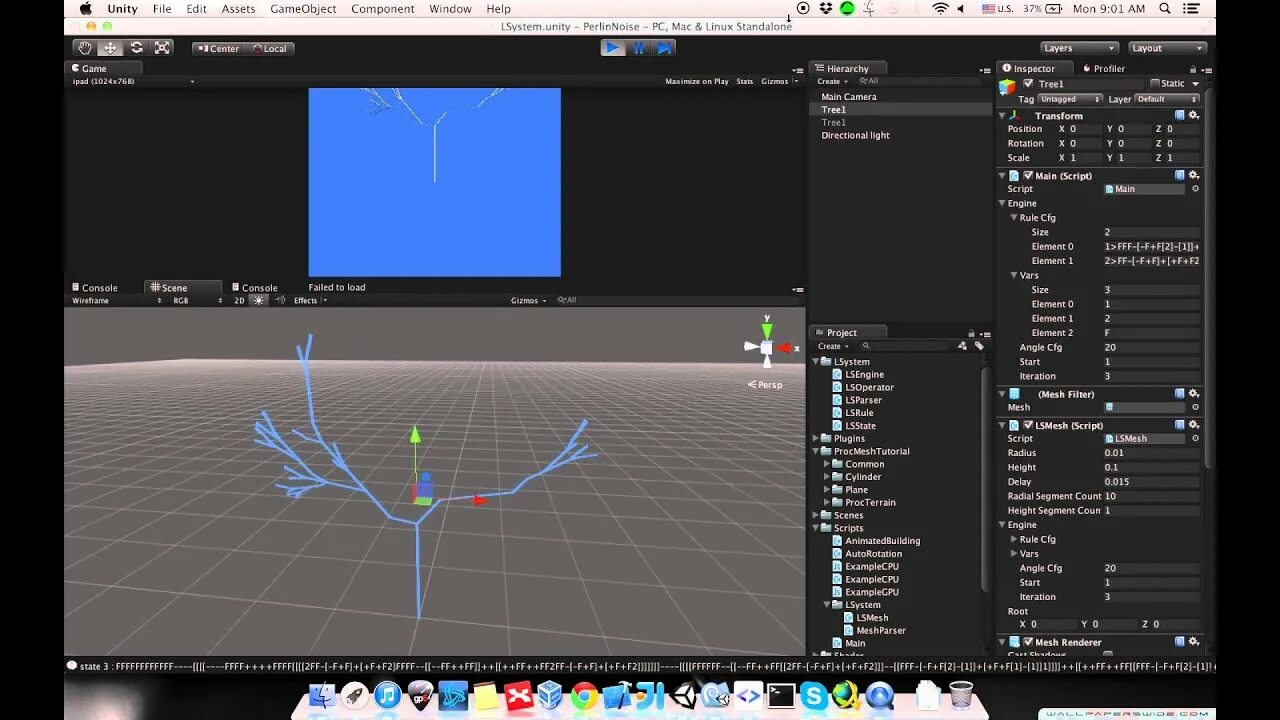Click the Radius value field
Image resolution: width=1280 pixels, height=720 pixels.
point(1150,453)
